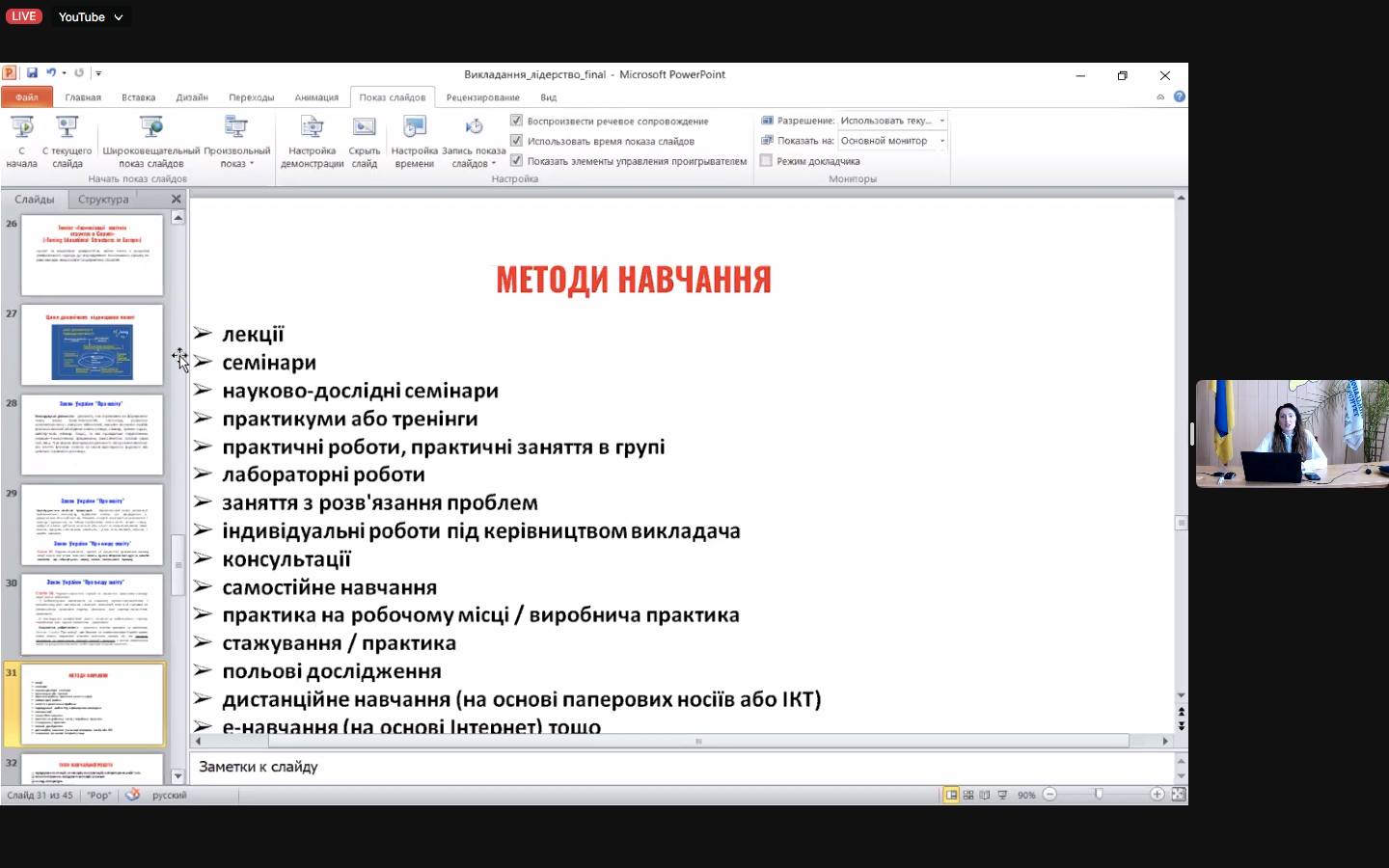Screen dimensions: 1389x868
Task: Open the Файл tab
Action: coord(27,97)
